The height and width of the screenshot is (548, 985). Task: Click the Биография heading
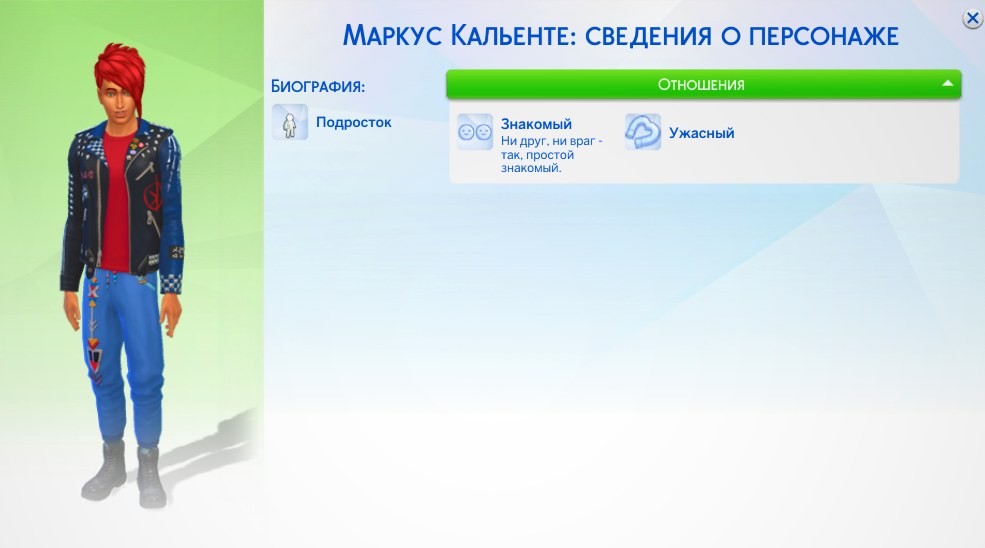click(318, 87)
